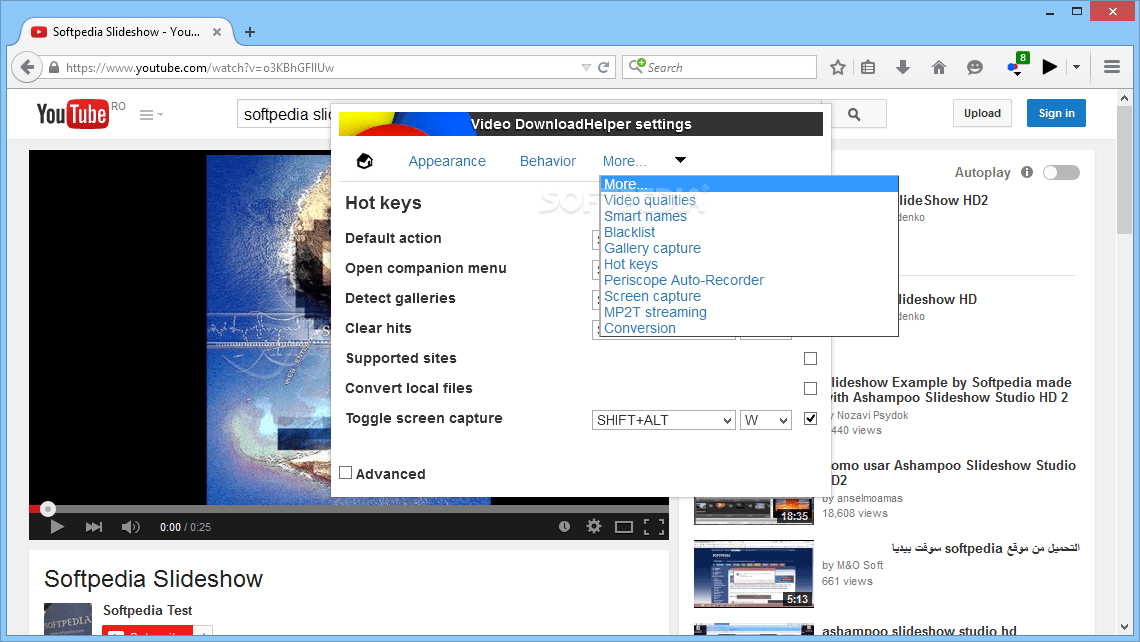Open the Firefox hamburger menu

tap(1111, 66)
